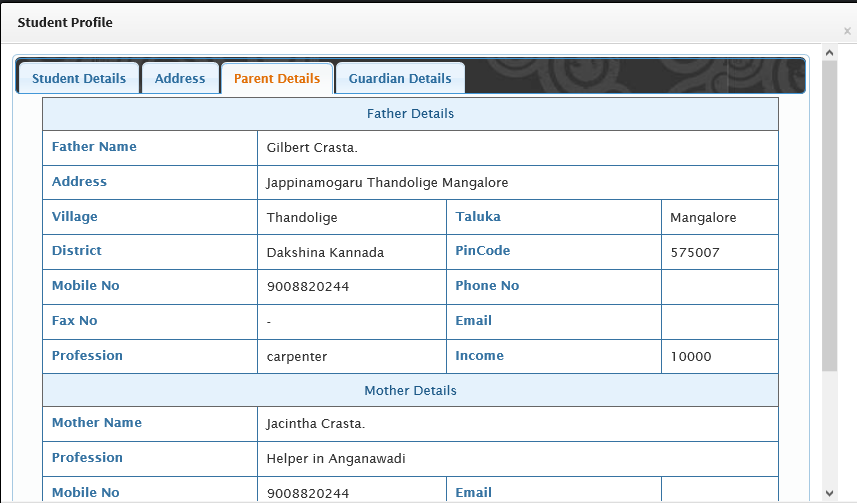Click the Phone No label

[487, 285]
